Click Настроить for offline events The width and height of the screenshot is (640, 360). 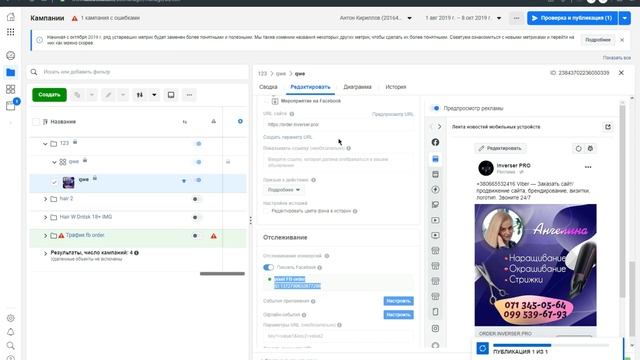pyautogui.click(x=398, y=315)
